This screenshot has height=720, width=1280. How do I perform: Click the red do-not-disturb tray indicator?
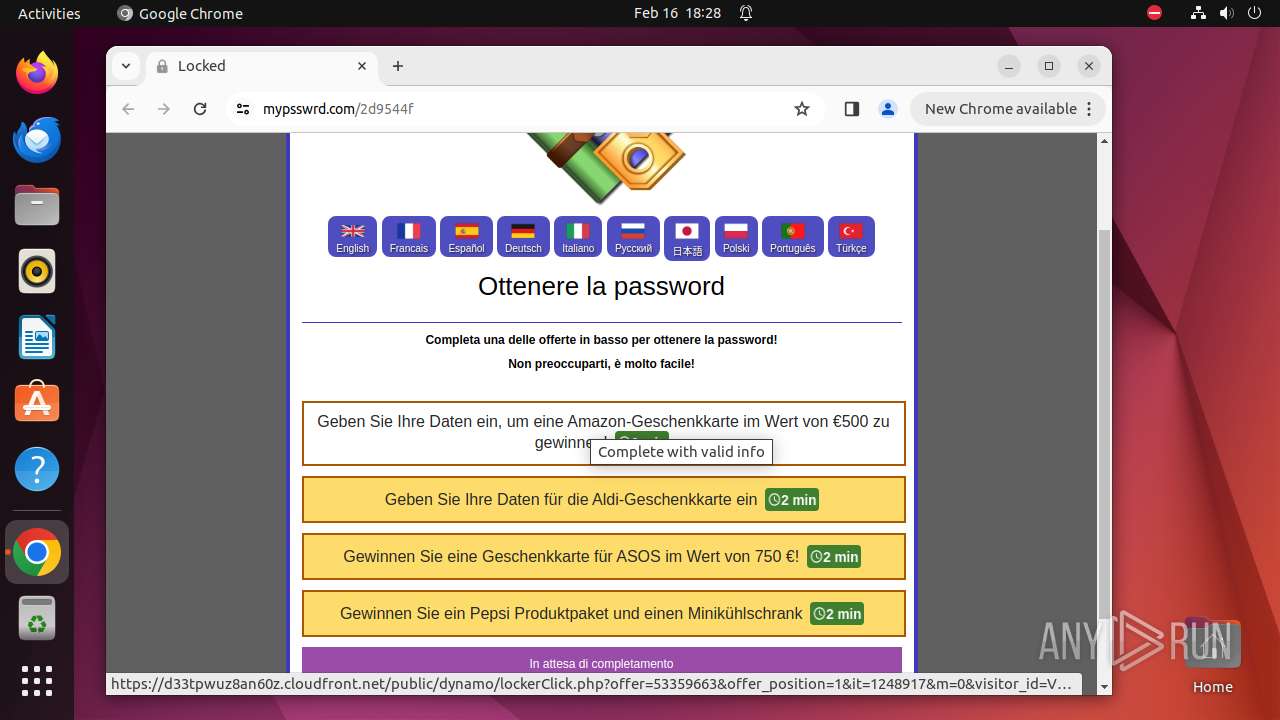[x=1155, y=13]
